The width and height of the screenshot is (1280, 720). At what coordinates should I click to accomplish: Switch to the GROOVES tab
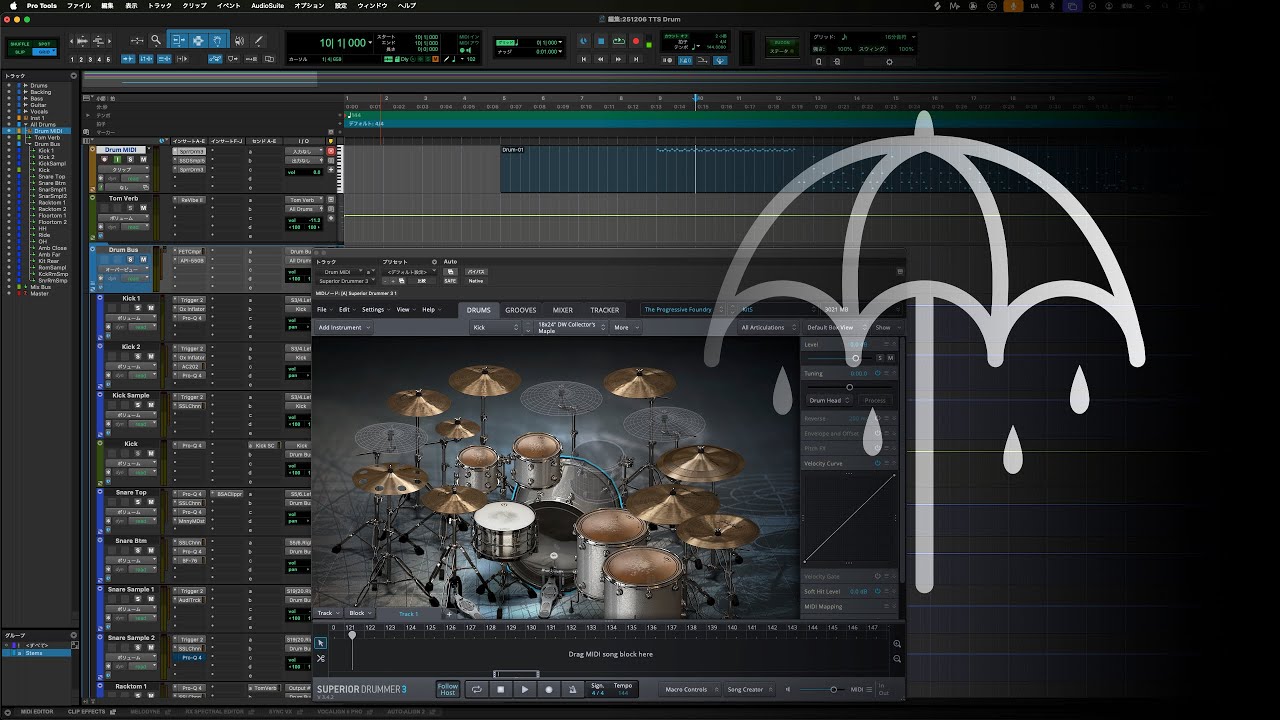pyautogui.click(x=520, y=310)
